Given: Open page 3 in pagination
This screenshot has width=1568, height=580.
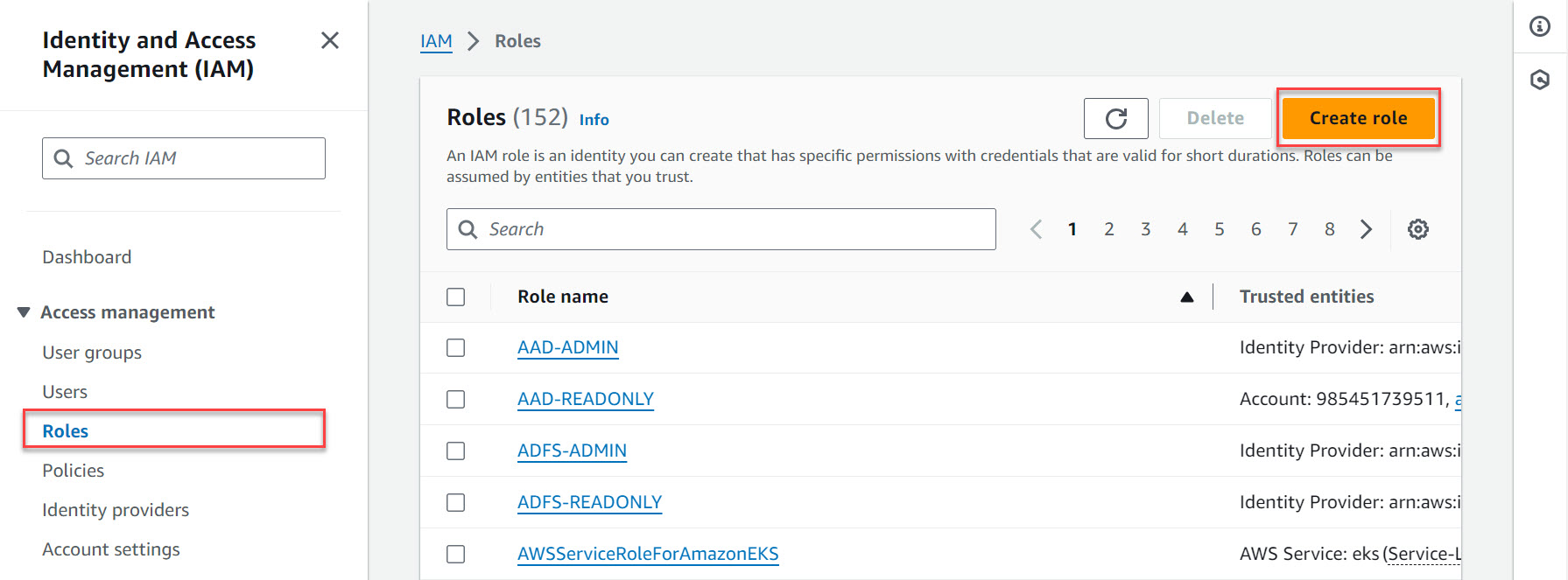Looking at the screenshot, I should 1145,229.
